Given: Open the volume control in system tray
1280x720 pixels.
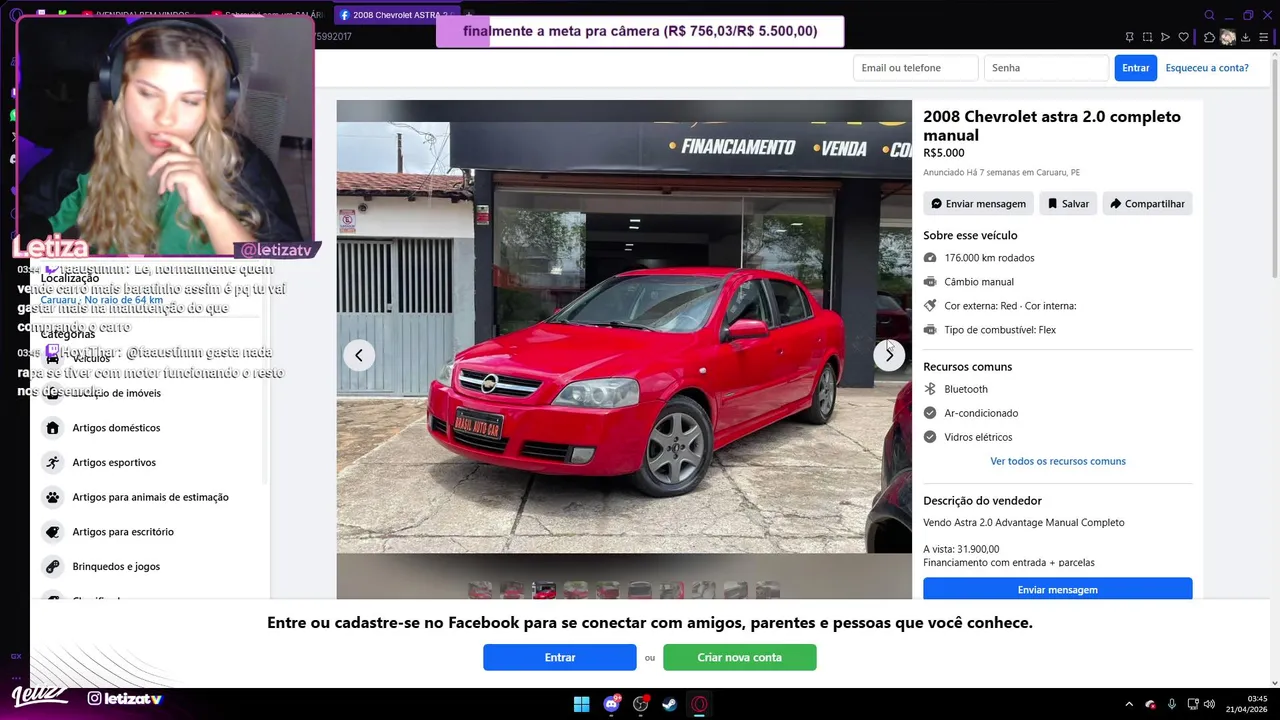Looking at the screenshot, I should coord(1209,704).
